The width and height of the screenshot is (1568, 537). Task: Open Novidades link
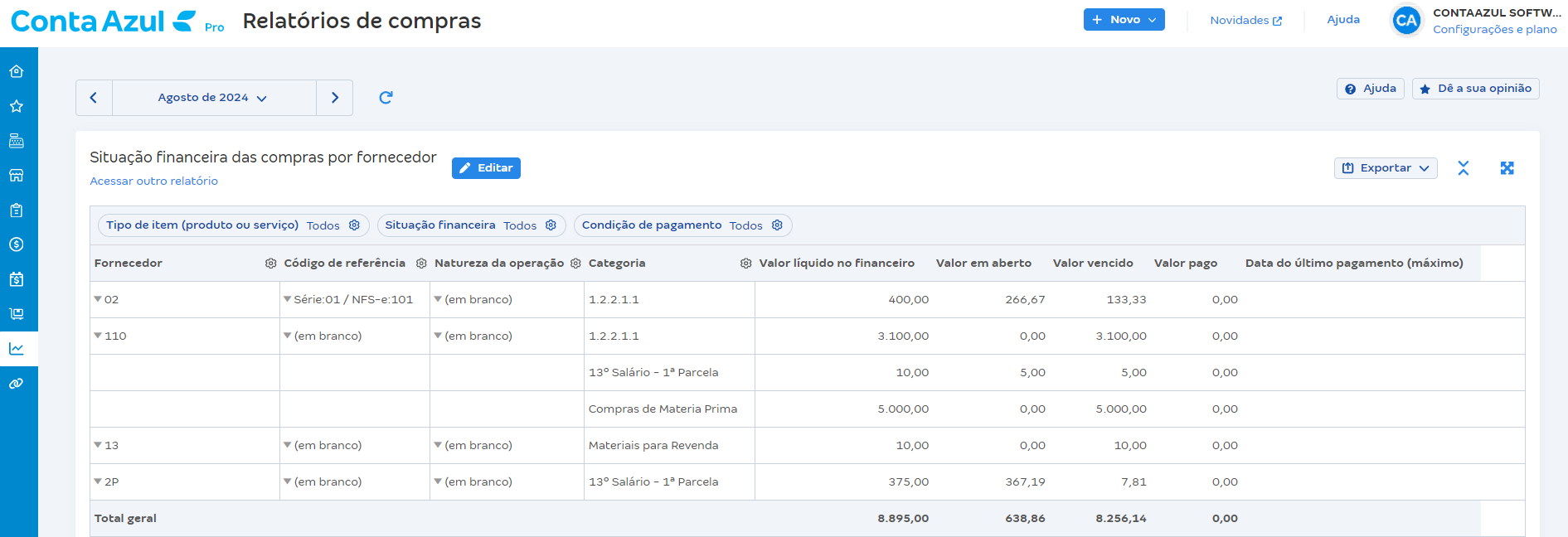coord(1245,21)
